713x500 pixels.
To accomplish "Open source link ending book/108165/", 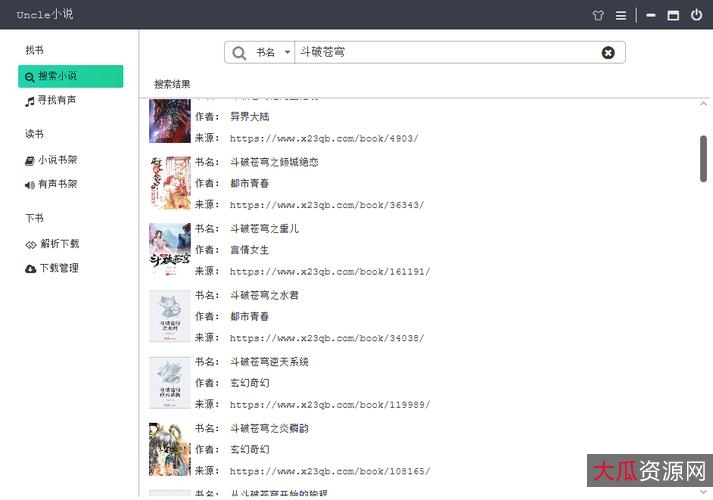I will [330, 471].
